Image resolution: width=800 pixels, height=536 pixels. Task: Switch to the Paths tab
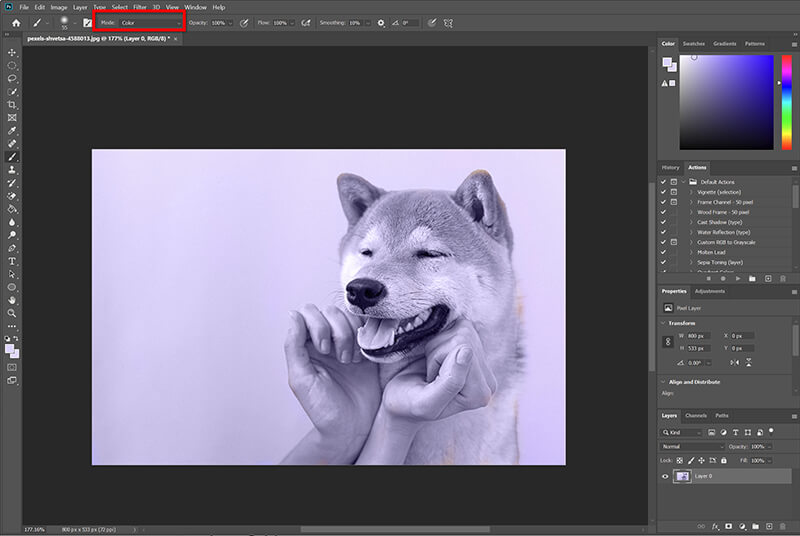(x=721, y=416)
